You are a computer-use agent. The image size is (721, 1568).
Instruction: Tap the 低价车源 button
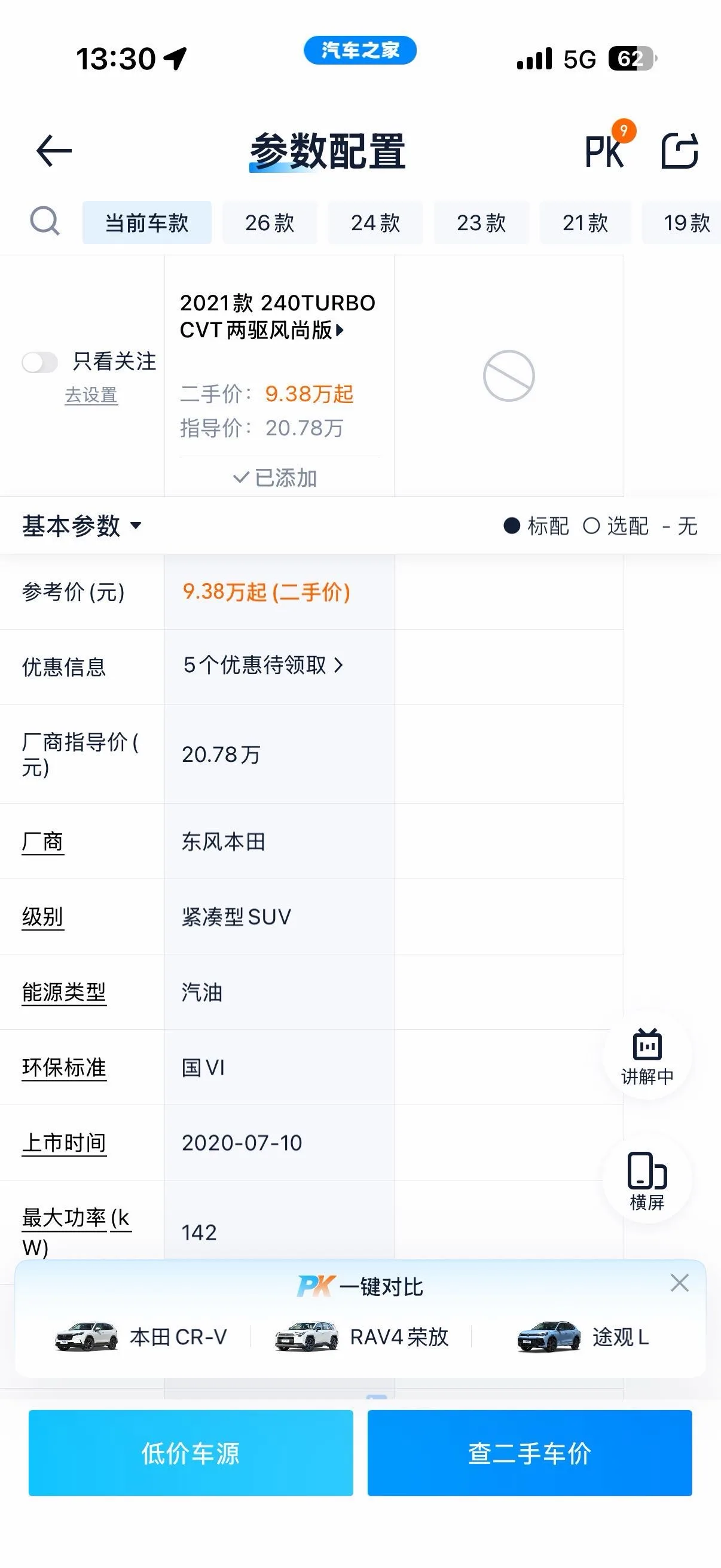tap(191, 1453)
